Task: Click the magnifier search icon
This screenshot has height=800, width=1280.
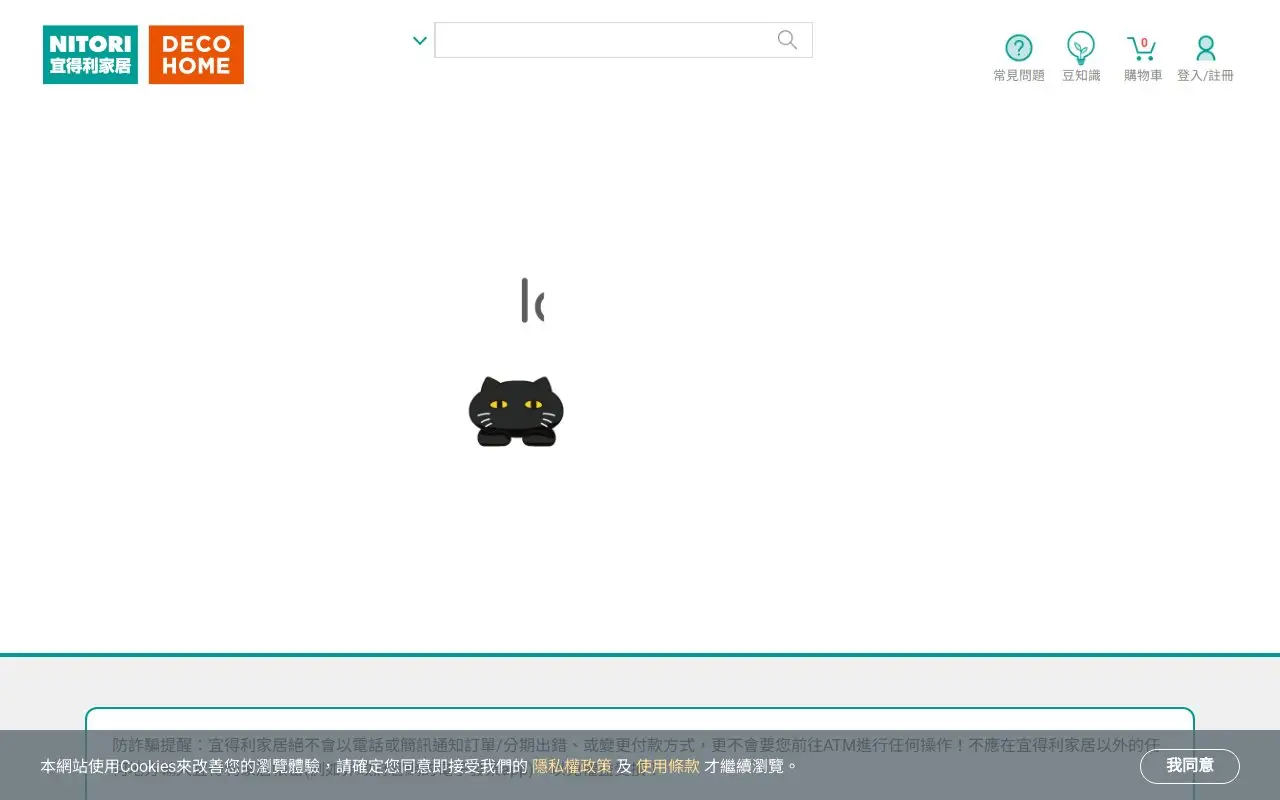Action: tap(788, 40)
